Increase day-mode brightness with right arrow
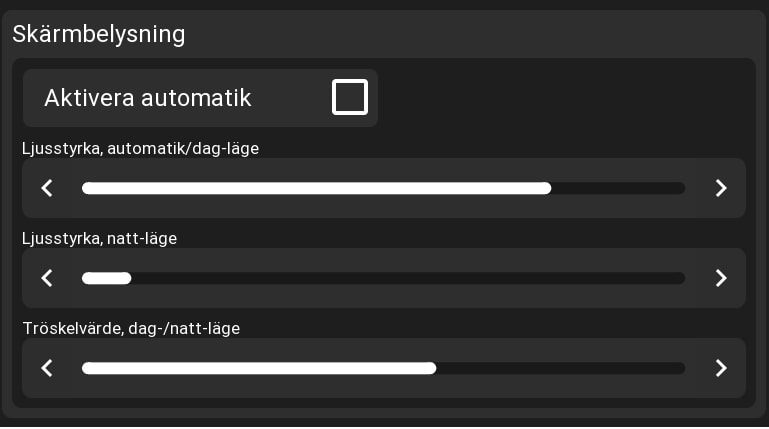Image resolution: width=769 pixels, height=429 pixels. point(720,188)
